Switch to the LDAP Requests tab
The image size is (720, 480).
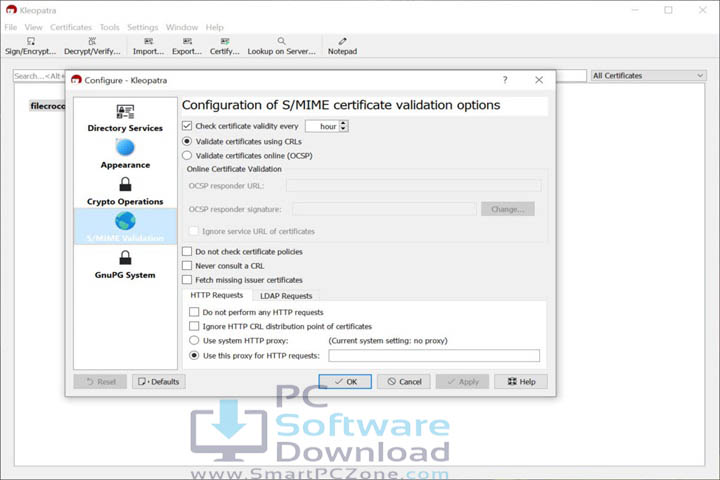(x=286, y=296)
